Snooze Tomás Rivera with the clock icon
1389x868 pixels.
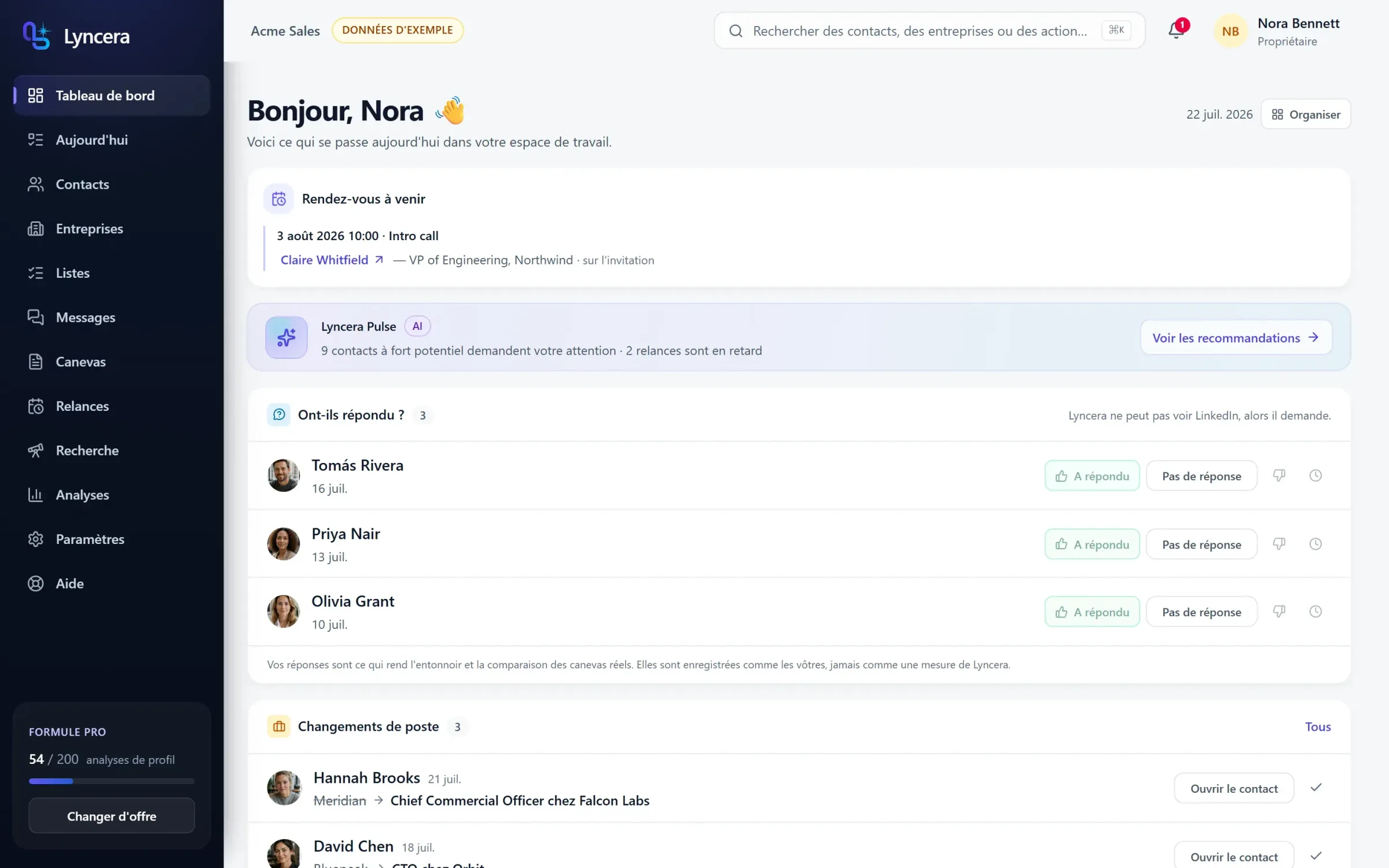(1315, 476)
